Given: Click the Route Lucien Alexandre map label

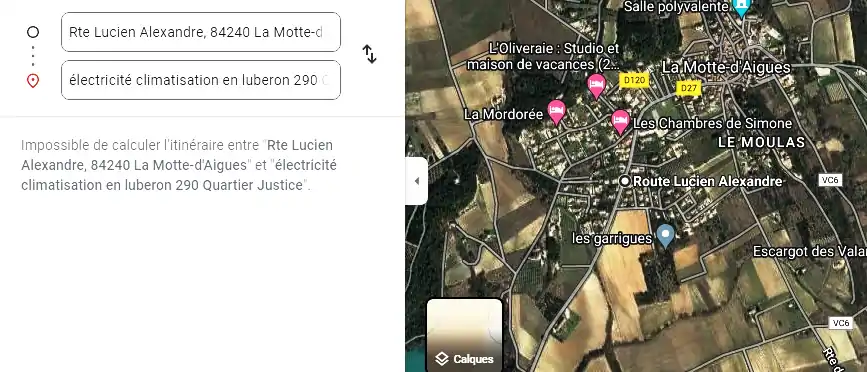Looking at the screenshot, I should click(x=707, y=181).
